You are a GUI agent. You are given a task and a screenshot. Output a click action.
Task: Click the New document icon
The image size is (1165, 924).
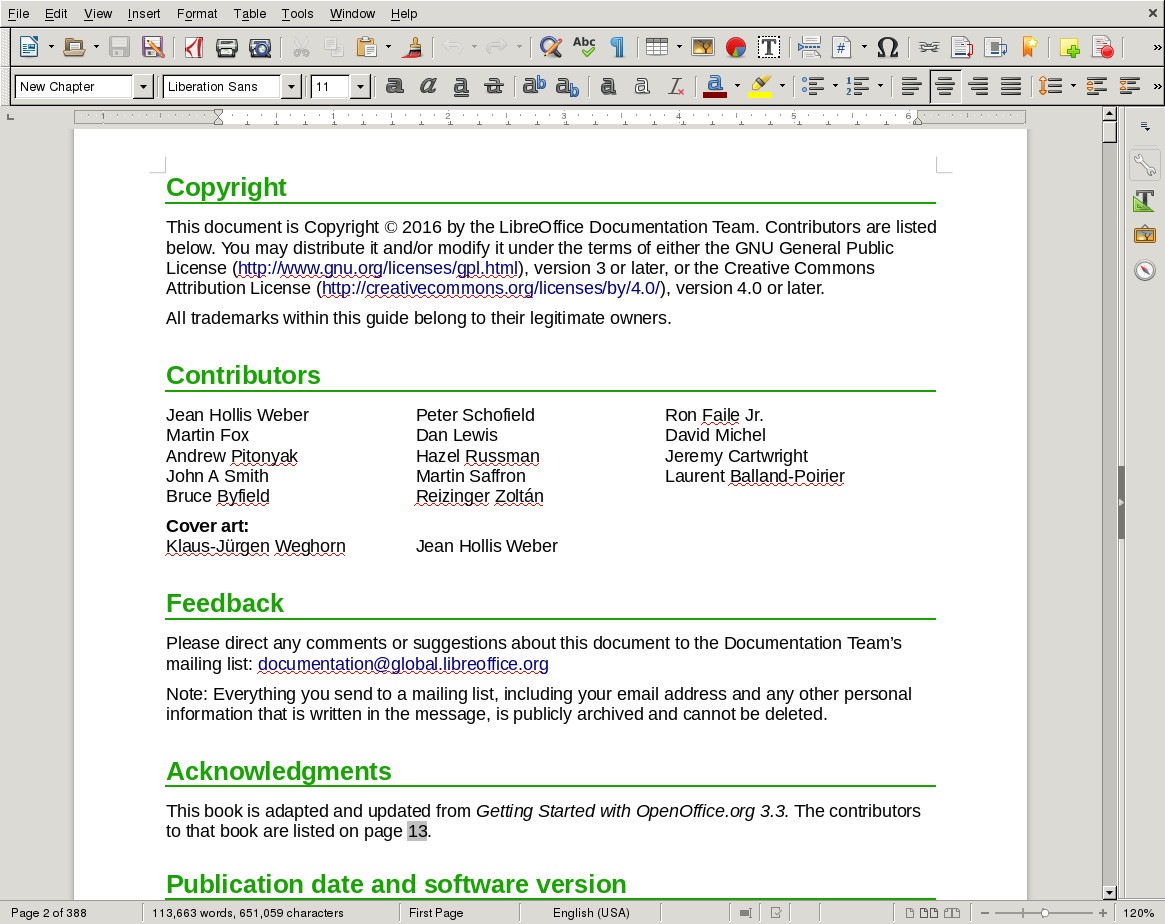(28, 47)
